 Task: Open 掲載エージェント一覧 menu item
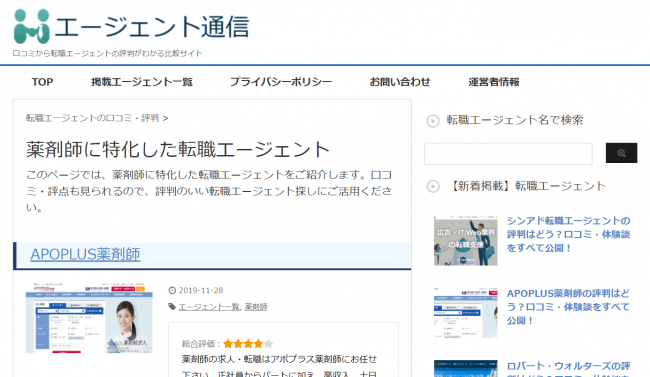[142, 82]
